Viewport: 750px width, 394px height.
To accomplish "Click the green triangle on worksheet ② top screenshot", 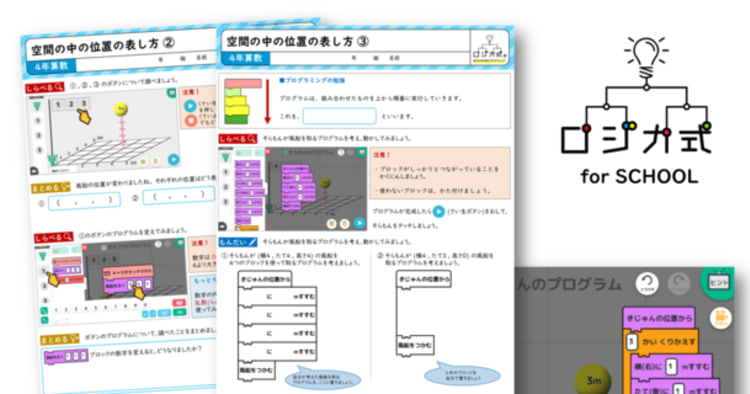I will coord(36,106).
